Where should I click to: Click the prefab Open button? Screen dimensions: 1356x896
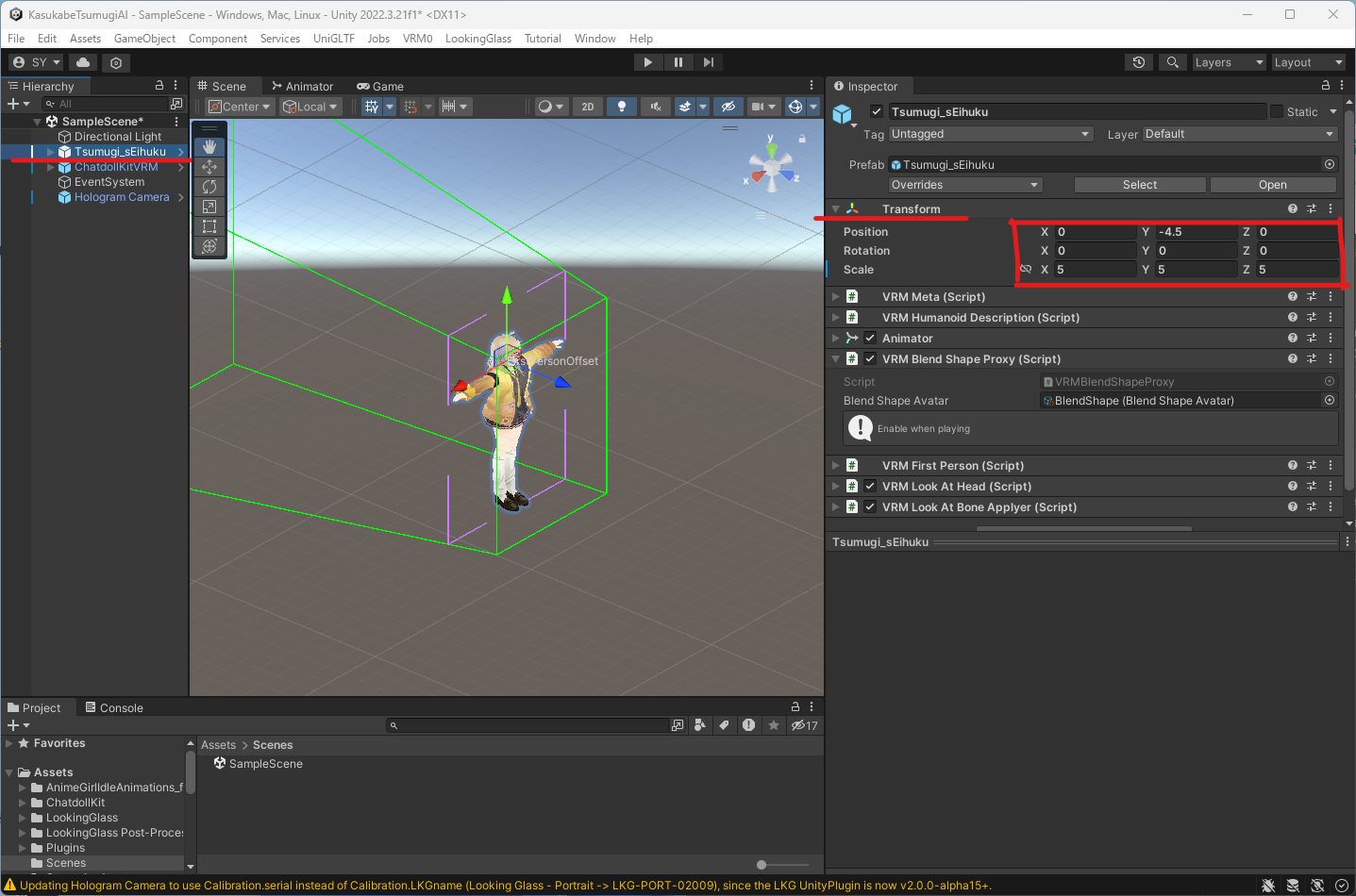coord(1273,185)
